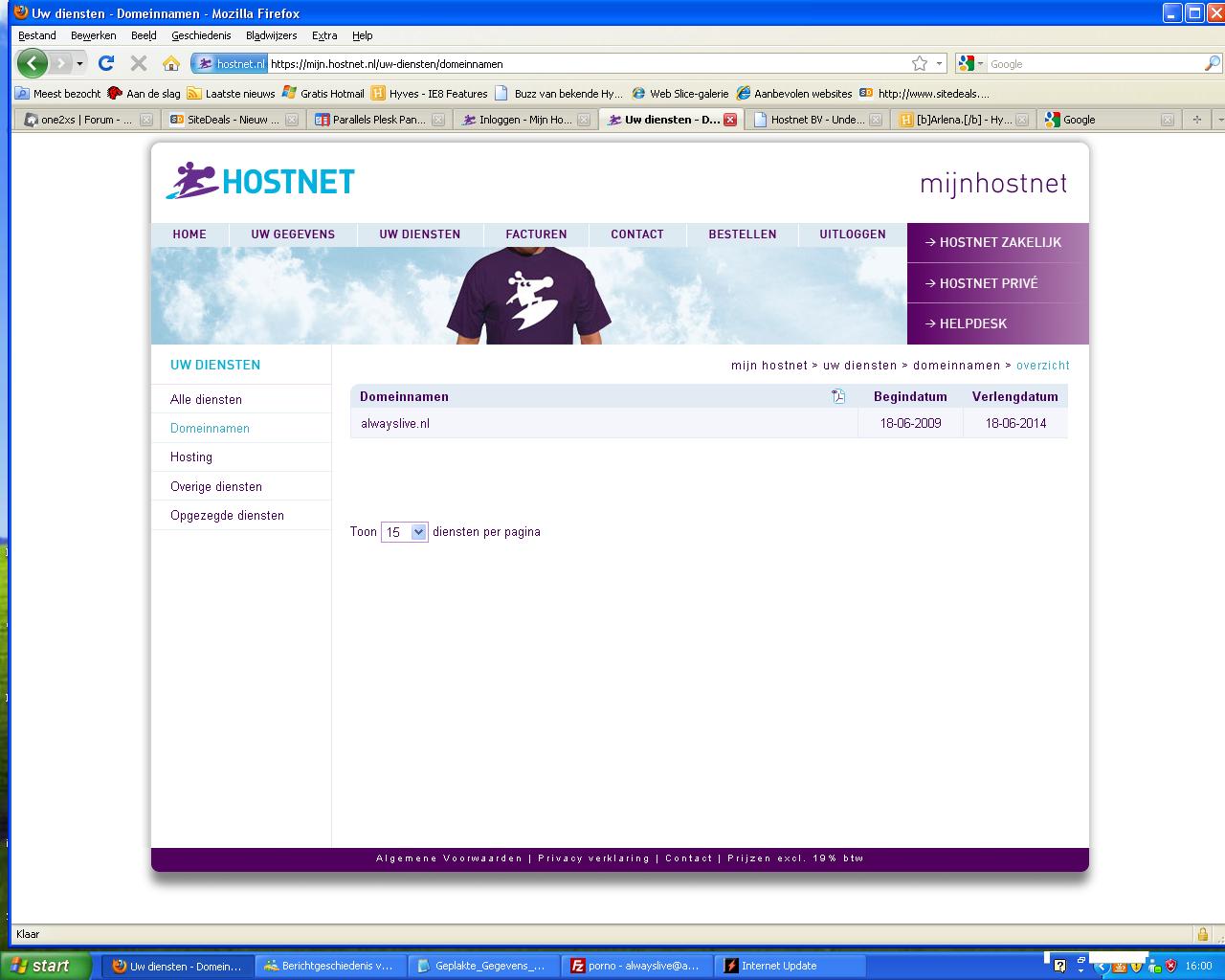Open the Helpdesk link
Screen dimensions: 1225x980
pos(998,323)
